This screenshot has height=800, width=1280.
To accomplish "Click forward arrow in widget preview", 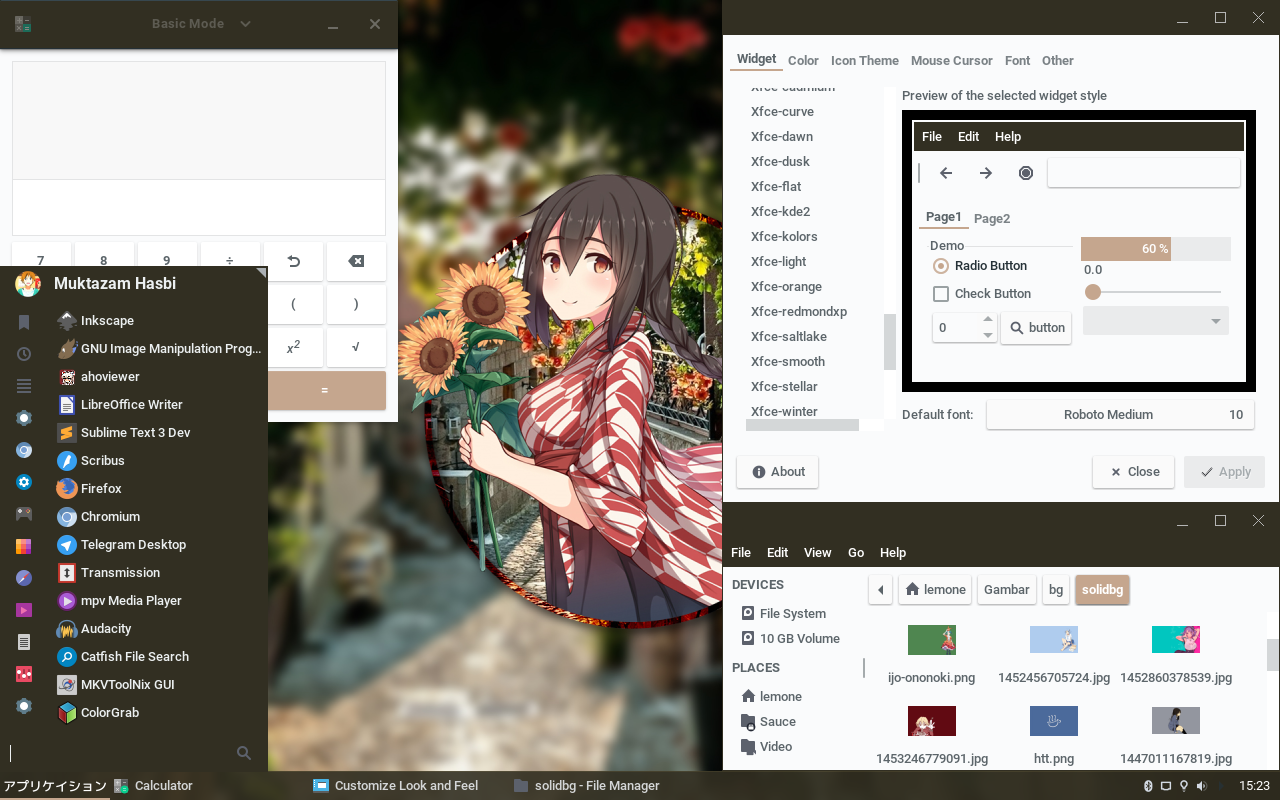I will pos(986,173).
